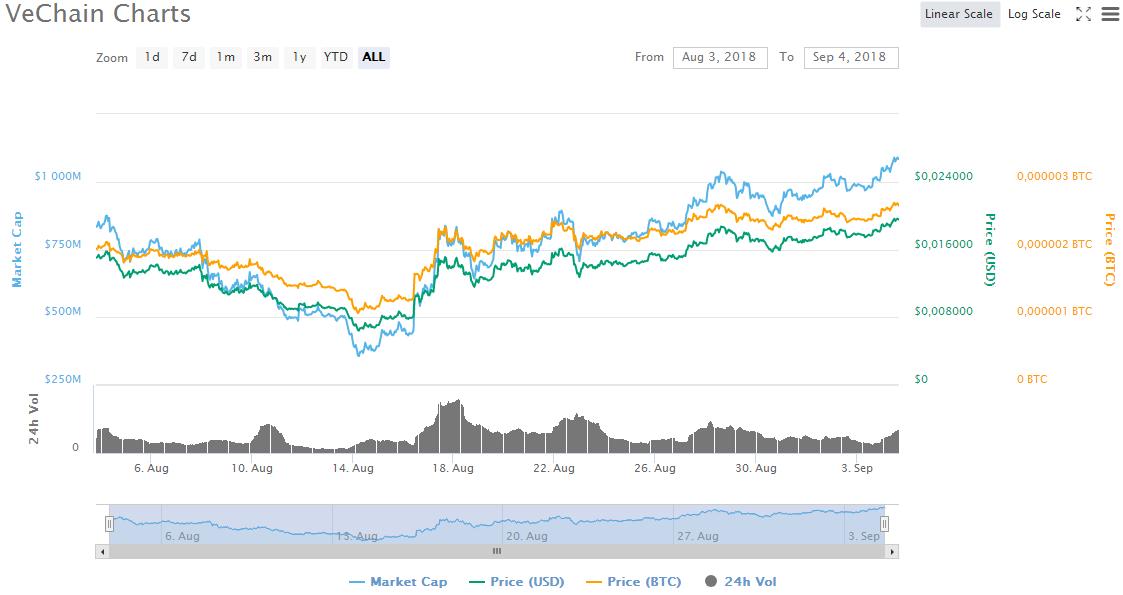Image resolution: width=1123 pixels, height=595 pixels.
Task: Toggle fullscreen chart view icon
Action: pyautogui.click(x=1083, y=14)
